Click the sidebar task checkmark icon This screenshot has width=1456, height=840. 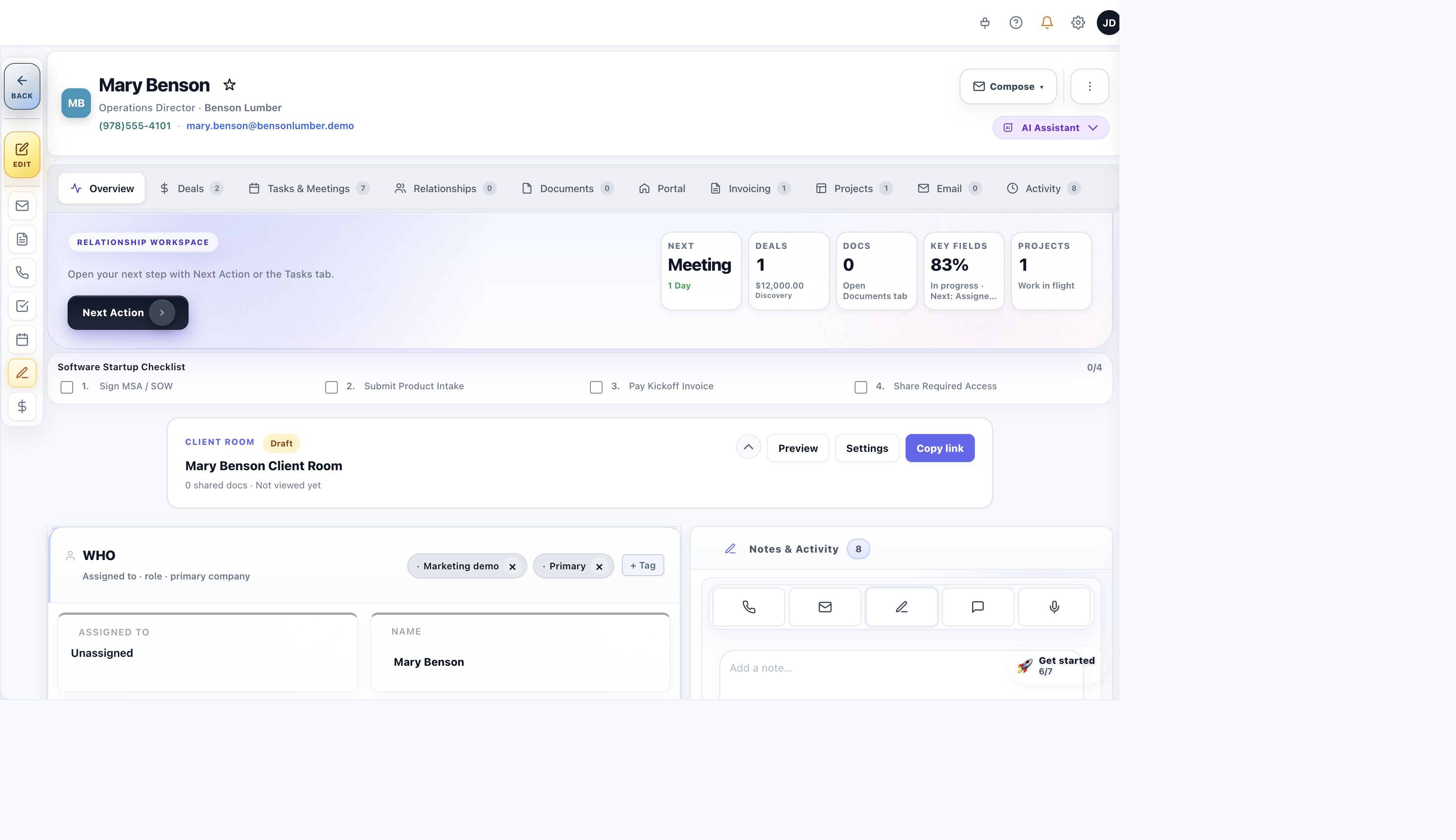22,306
